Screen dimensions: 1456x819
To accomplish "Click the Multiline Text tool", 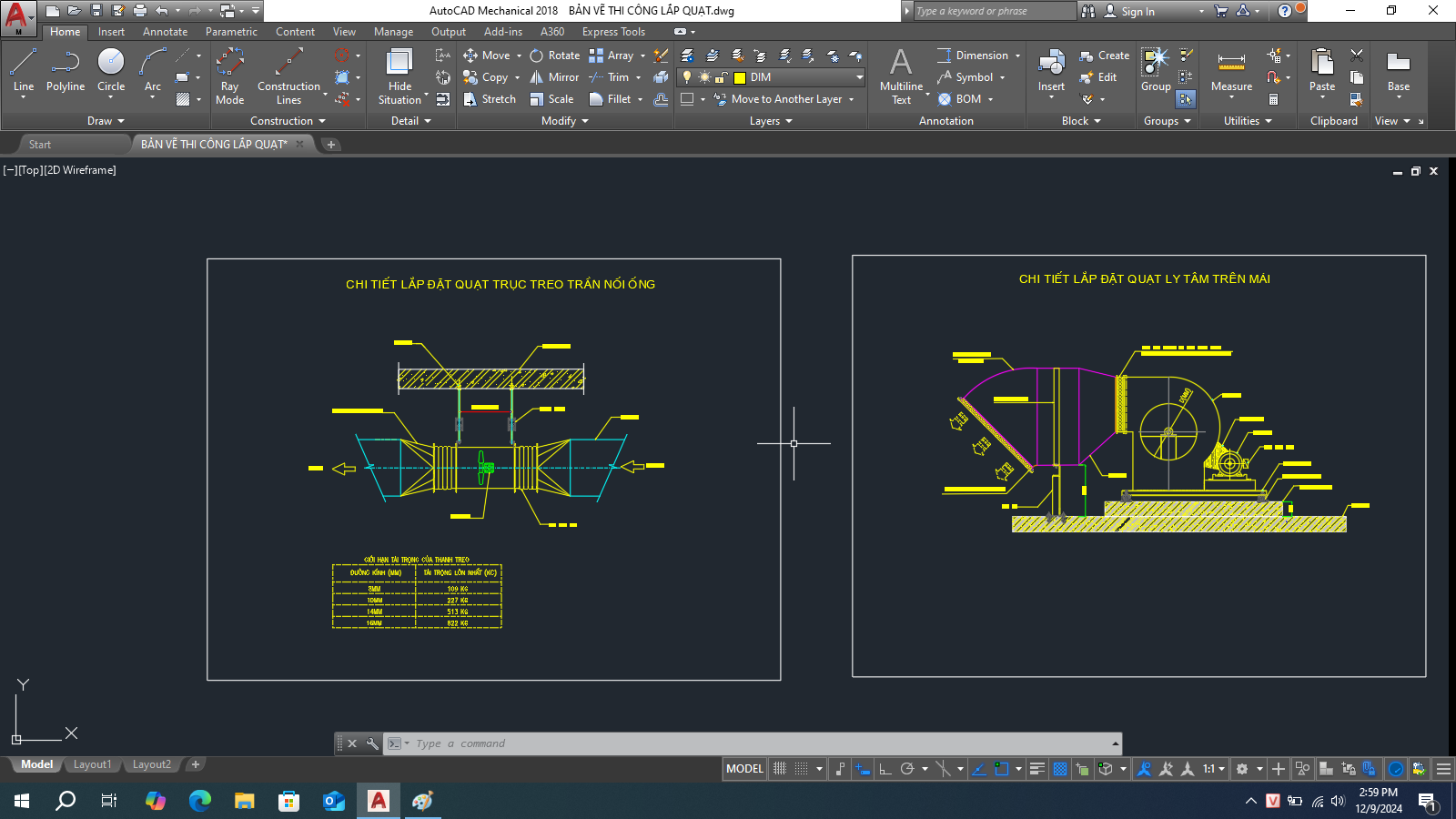I will click(901, 76).
